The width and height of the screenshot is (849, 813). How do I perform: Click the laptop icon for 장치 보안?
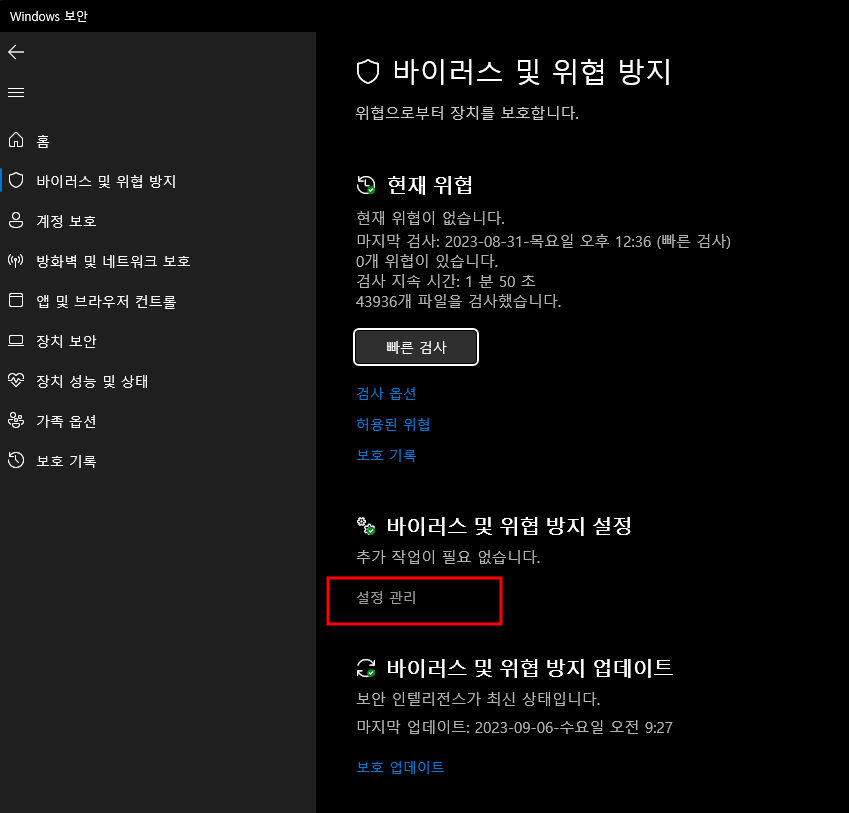16,340
